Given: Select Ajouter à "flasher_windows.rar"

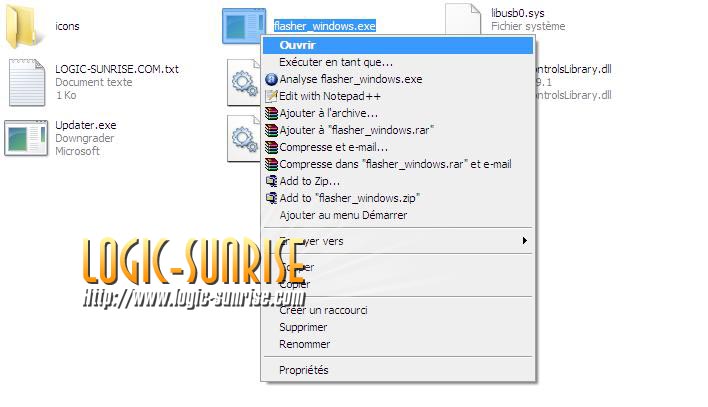Looking at the screenshot, I should [x=398, y=130].
